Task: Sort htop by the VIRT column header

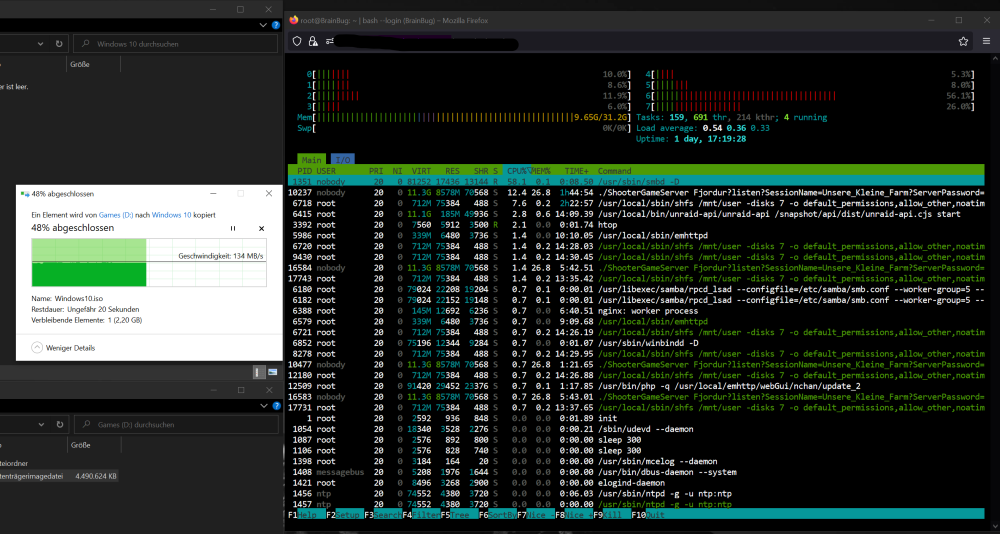Action: click(421, 171)
